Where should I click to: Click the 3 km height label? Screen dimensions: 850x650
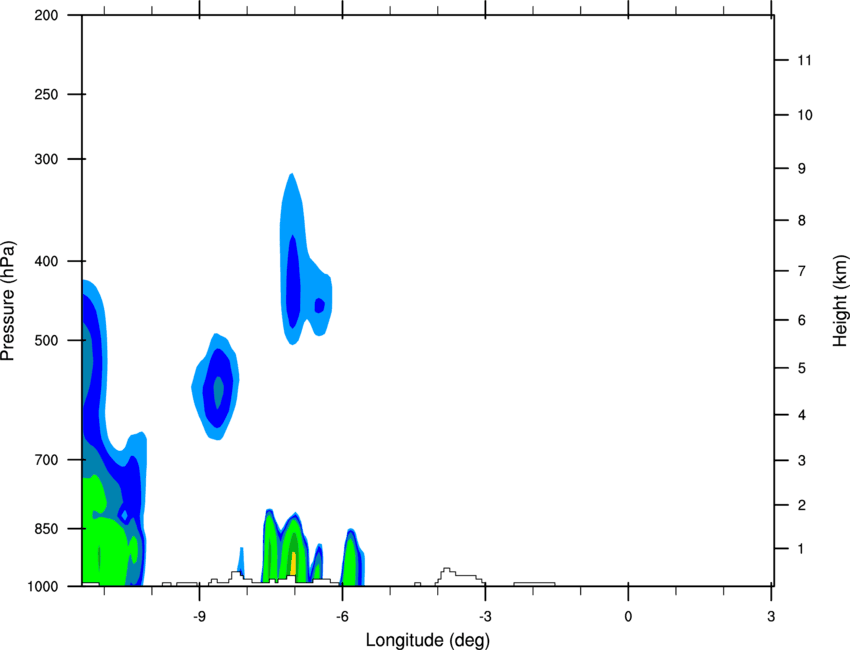pyautogui.click(x=802, y=461)
